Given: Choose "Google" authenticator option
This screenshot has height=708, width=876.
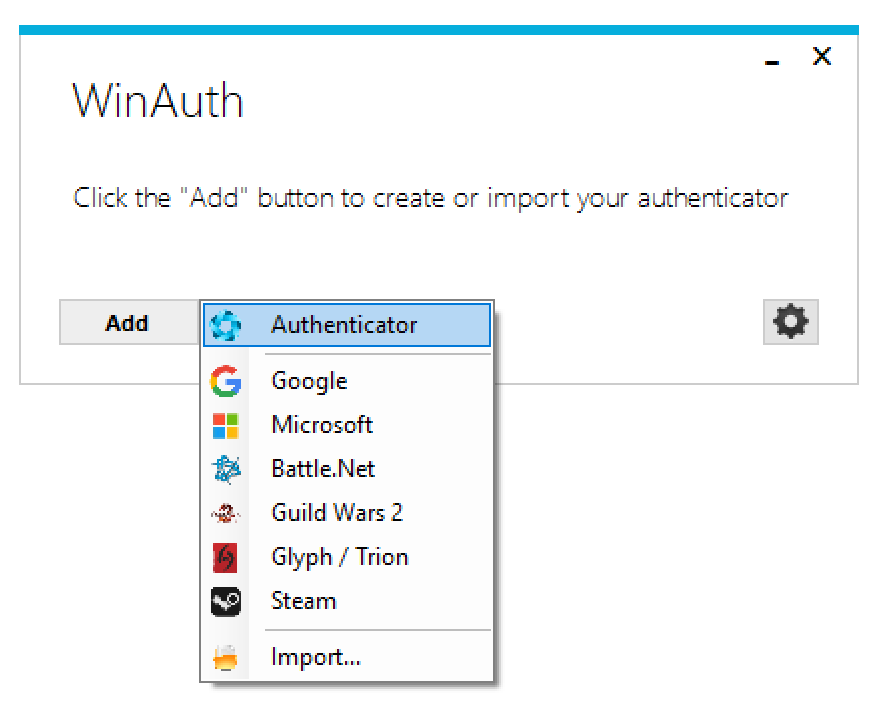Looking at the screenshot, I should pyautogui.click(x=309, y=380).
